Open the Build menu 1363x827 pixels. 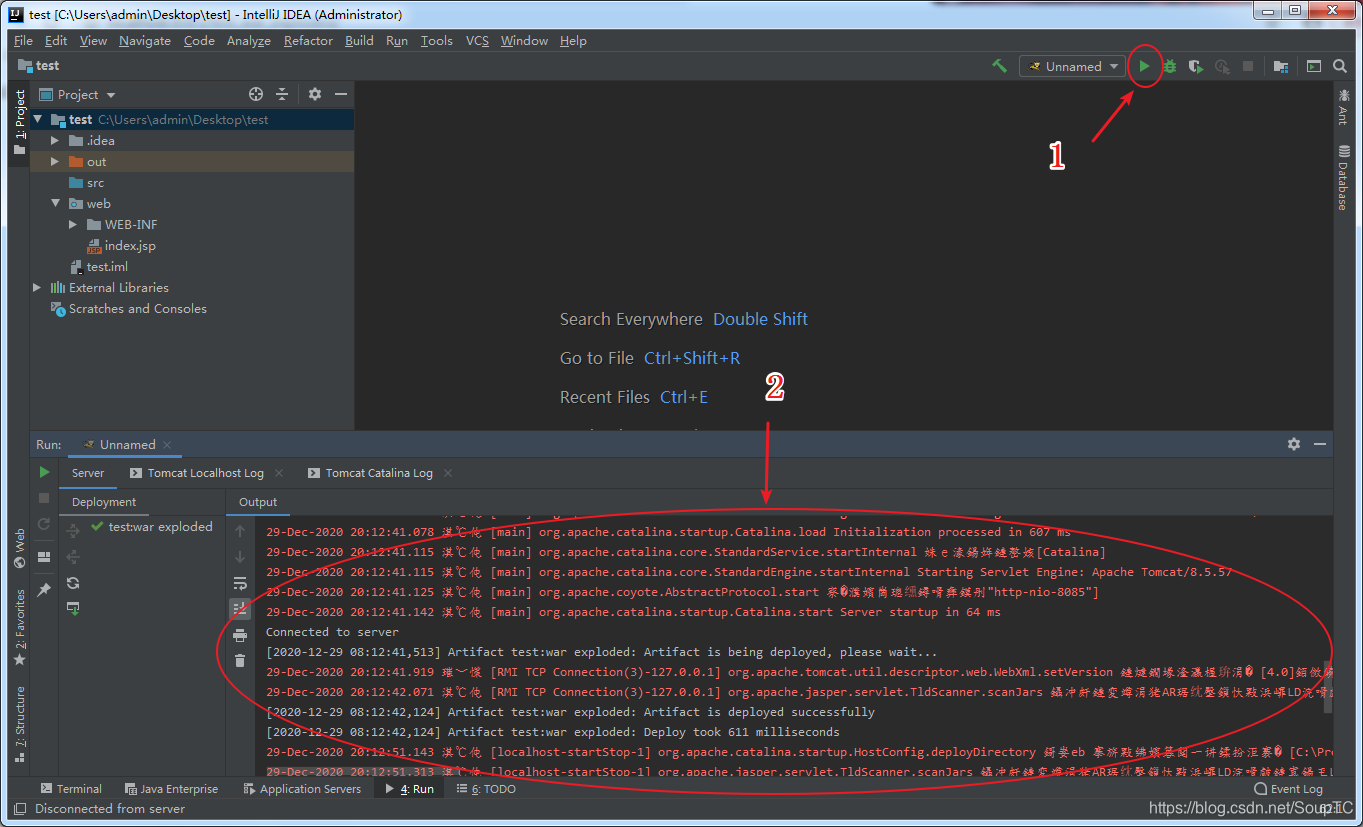pos(359,41)
